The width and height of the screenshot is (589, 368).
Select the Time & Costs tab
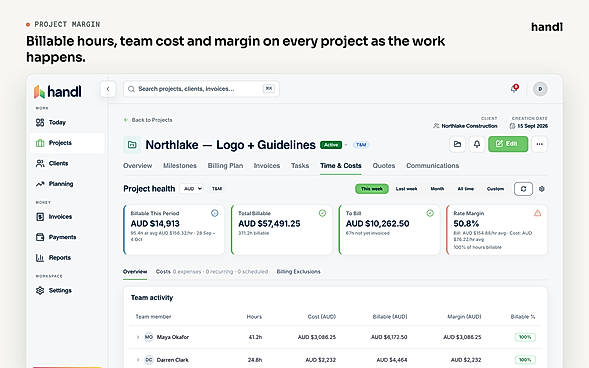click(x=341, y=166)
